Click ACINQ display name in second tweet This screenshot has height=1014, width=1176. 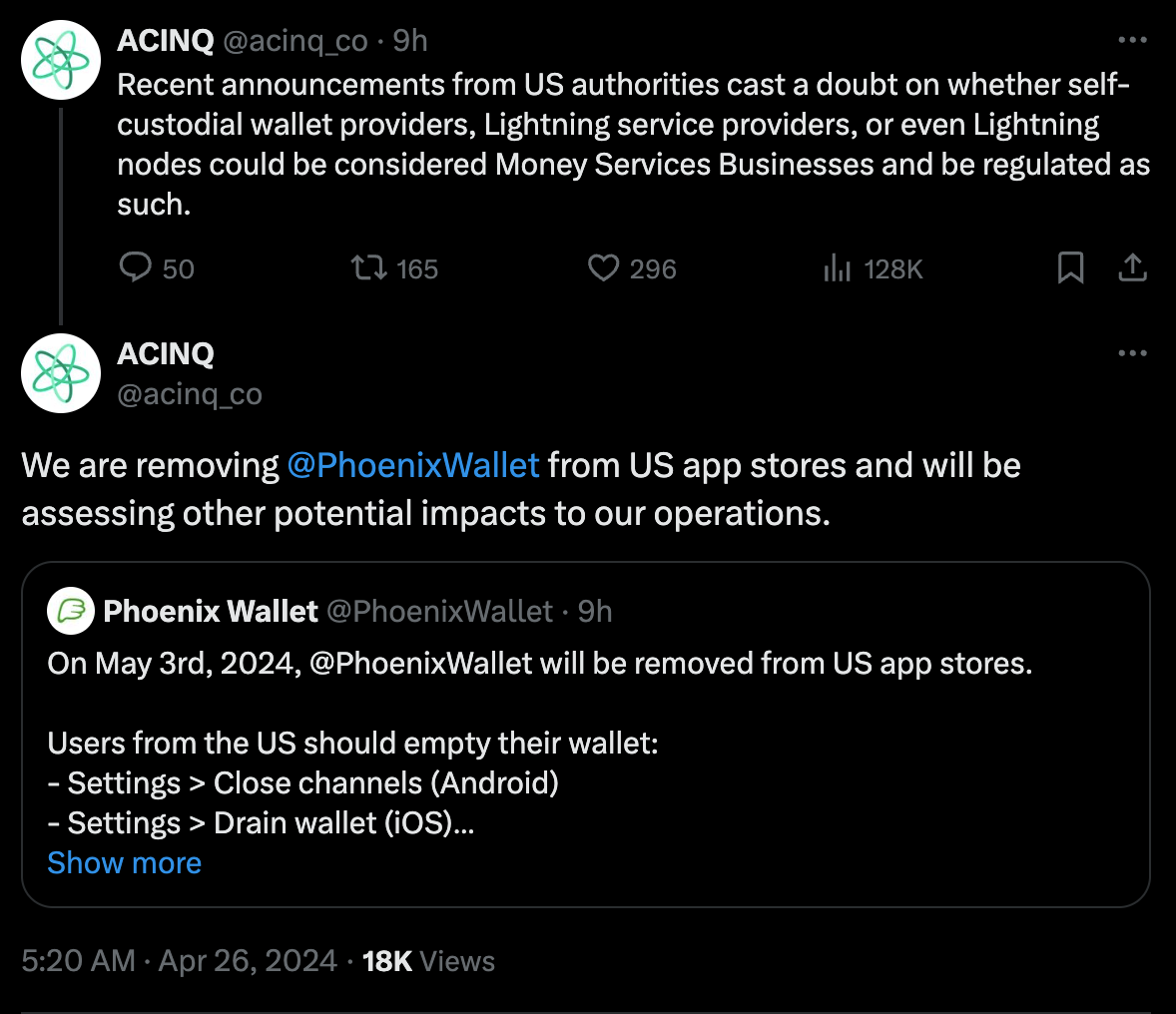166,354
